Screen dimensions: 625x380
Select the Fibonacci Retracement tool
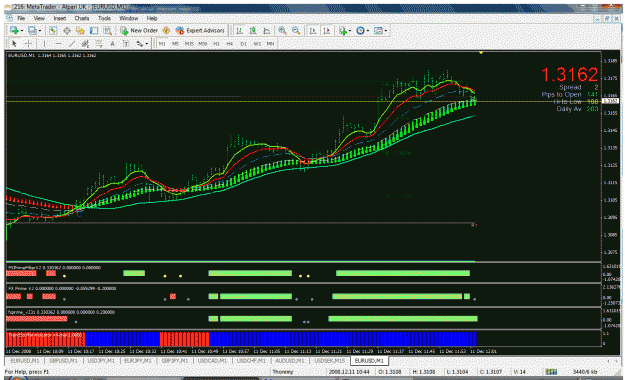(x=99, y=43)
